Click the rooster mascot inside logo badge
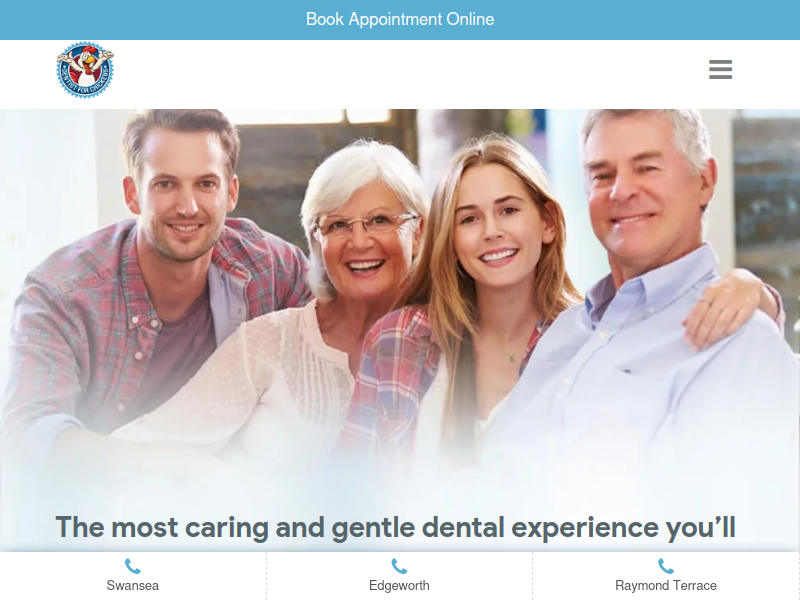Image resolution: width=800 pixels, height=600 pixels. 86,65
